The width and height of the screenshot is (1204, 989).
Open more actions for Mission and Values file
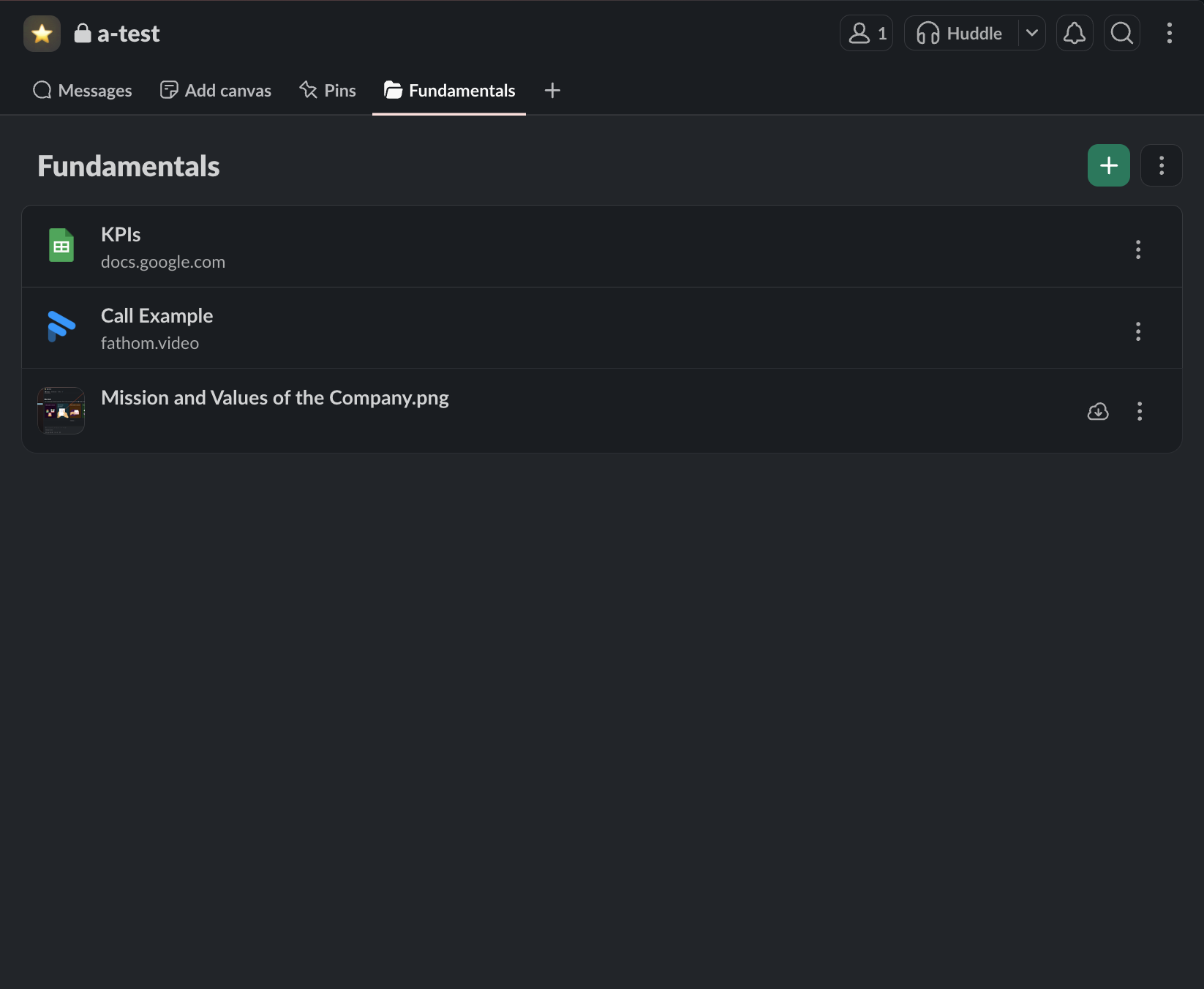pyautogui.click(x=1139, y=411)
